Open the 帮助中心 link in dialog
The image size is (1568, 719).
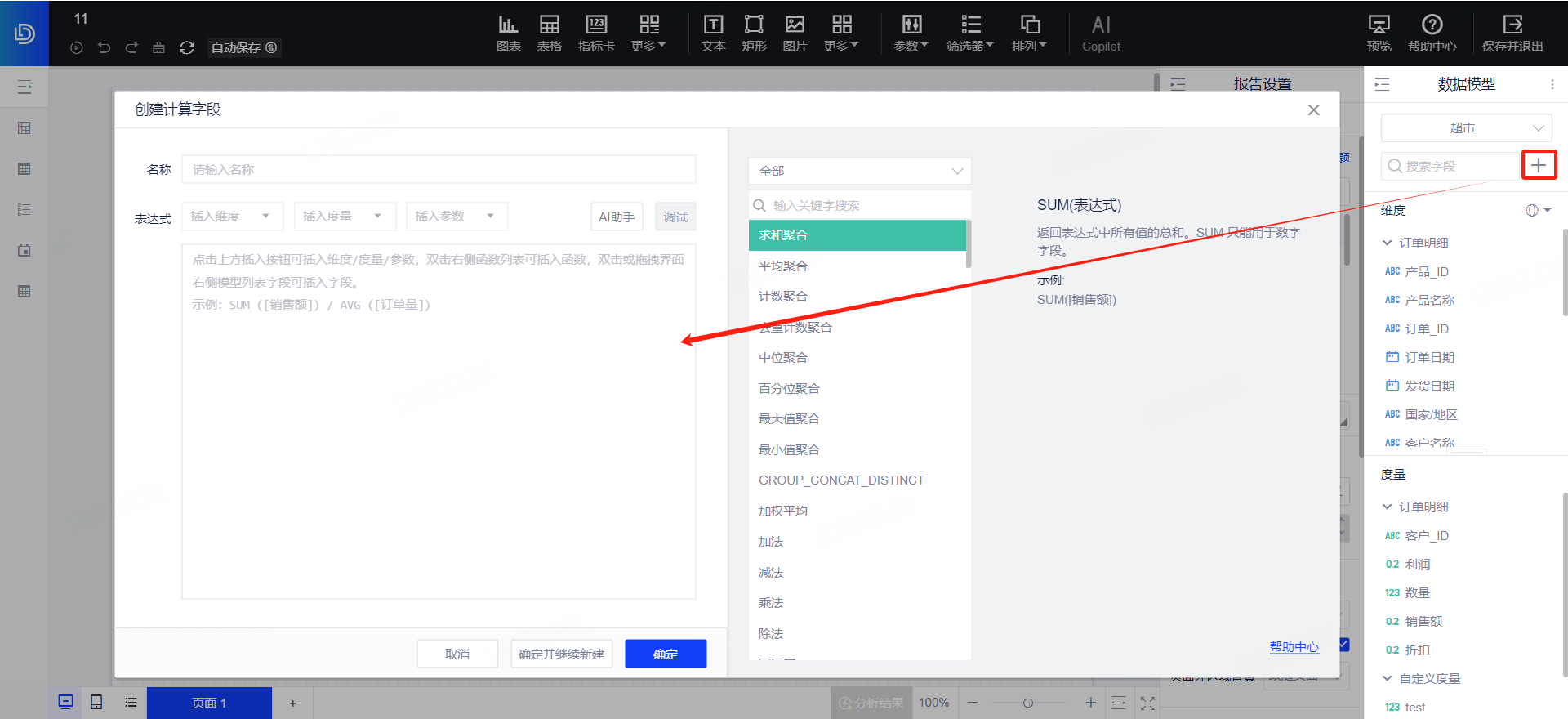[1294, 647]
